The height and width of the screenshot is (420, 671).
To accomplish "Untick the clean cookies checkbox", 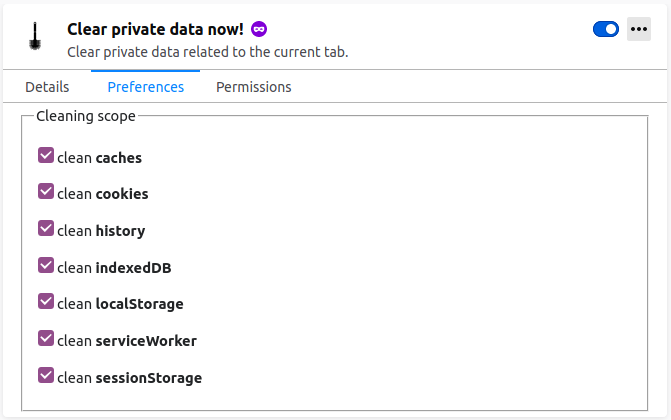I will [46, 192].
